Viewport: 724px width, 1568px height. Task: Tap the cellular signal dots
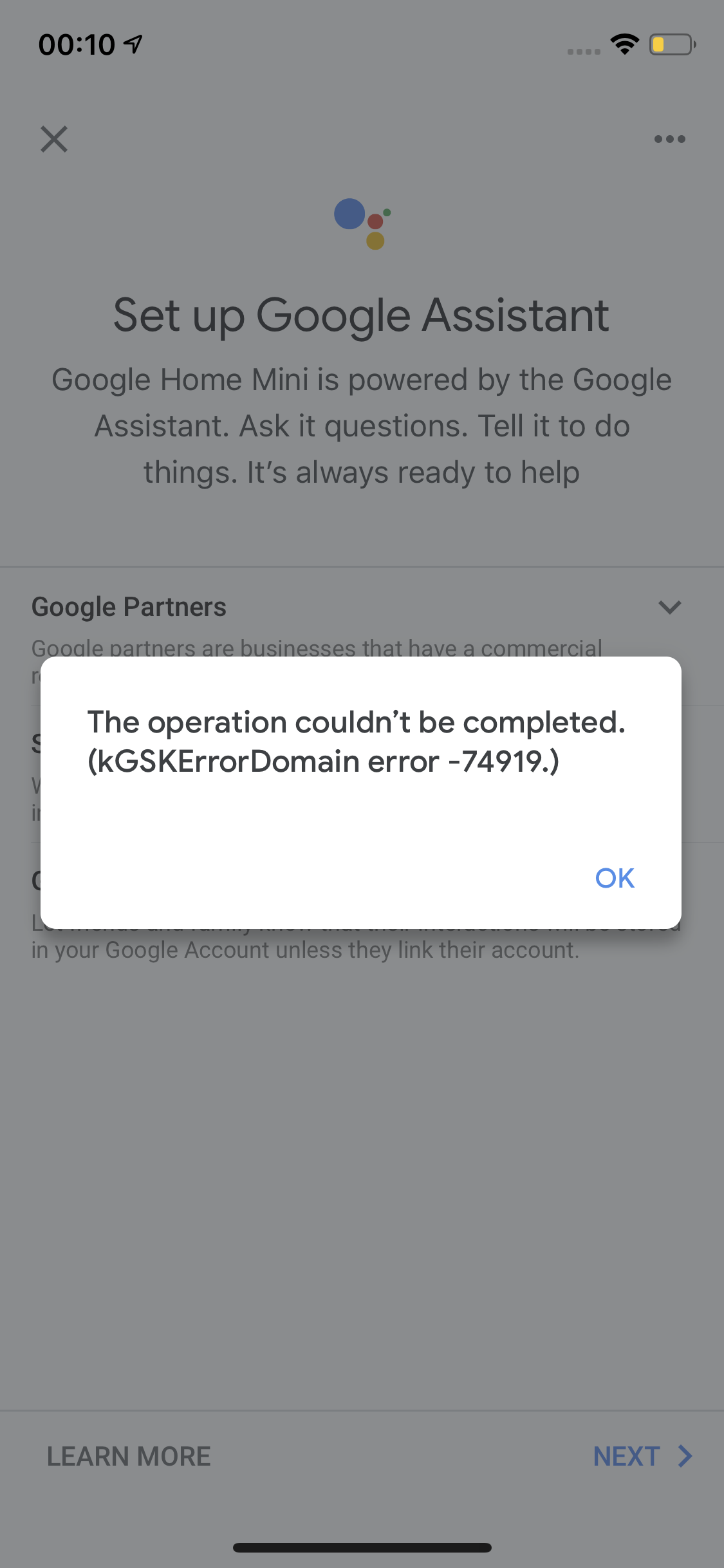(584, 51)
